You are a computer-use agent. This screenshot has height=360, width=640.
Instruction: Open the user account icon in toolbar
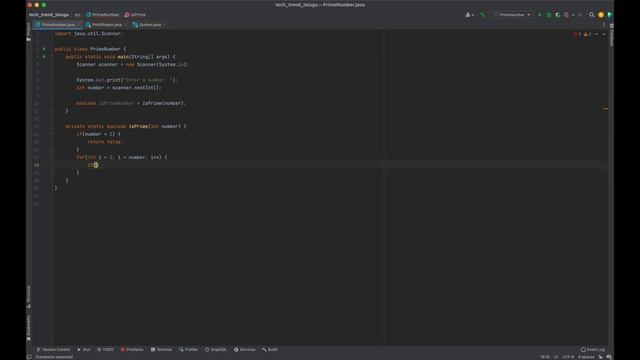pyautogui.click(x=469, y=15)
